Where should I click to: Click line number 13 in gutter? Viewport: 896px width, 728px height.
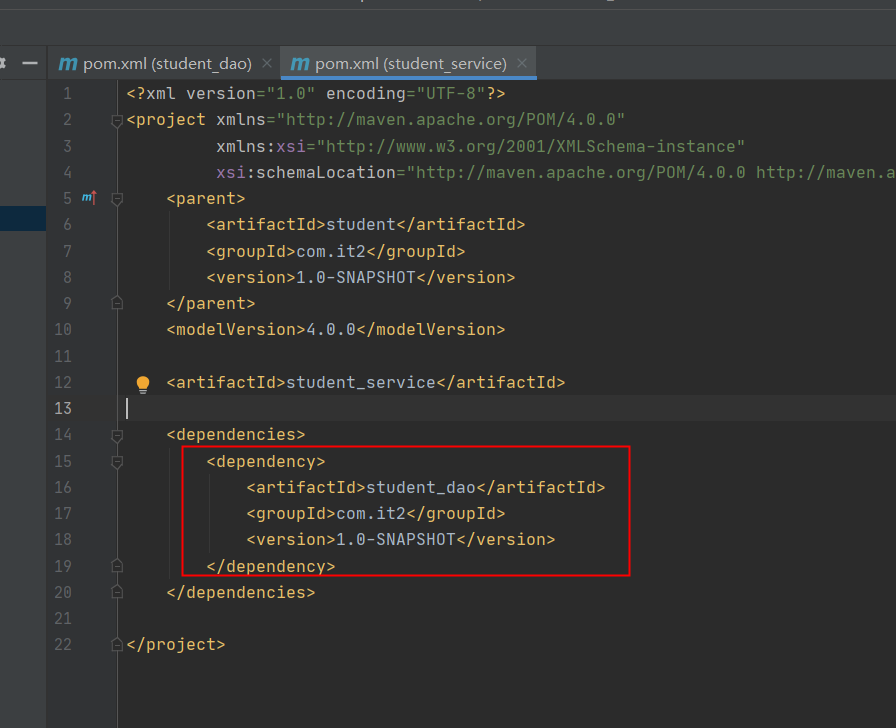click(x=63, y=409)
